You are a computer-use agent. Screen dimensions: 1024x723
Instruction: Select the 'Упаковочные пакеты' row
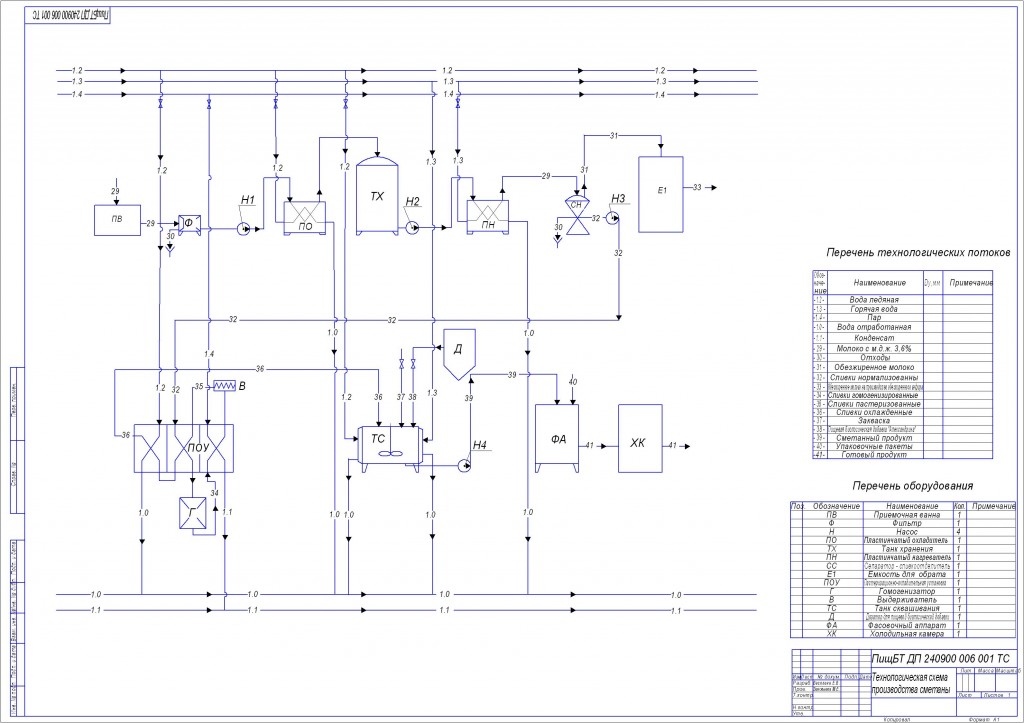[903, 447]
